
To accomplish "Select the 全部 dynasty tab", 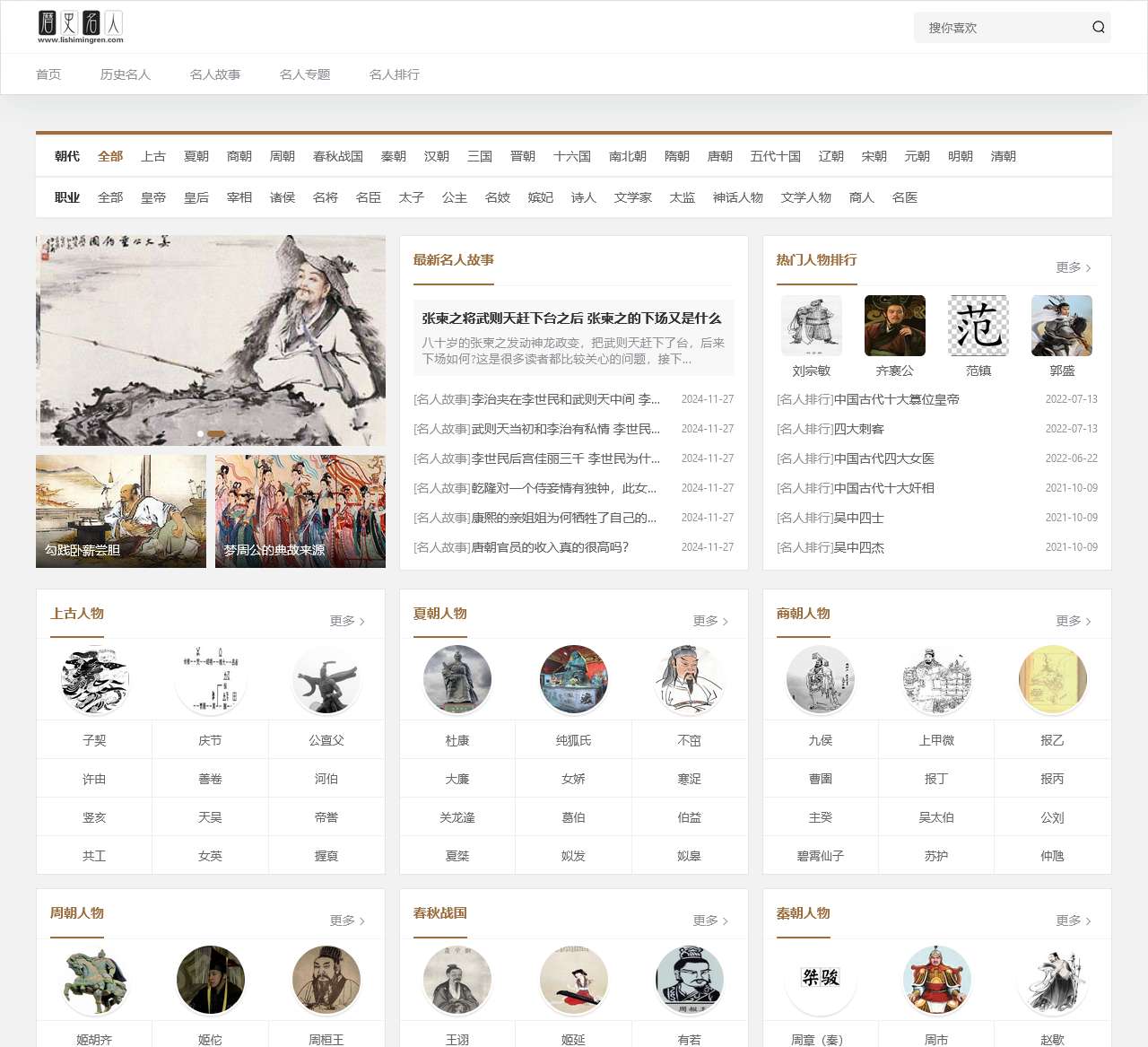I will point(110,155).
